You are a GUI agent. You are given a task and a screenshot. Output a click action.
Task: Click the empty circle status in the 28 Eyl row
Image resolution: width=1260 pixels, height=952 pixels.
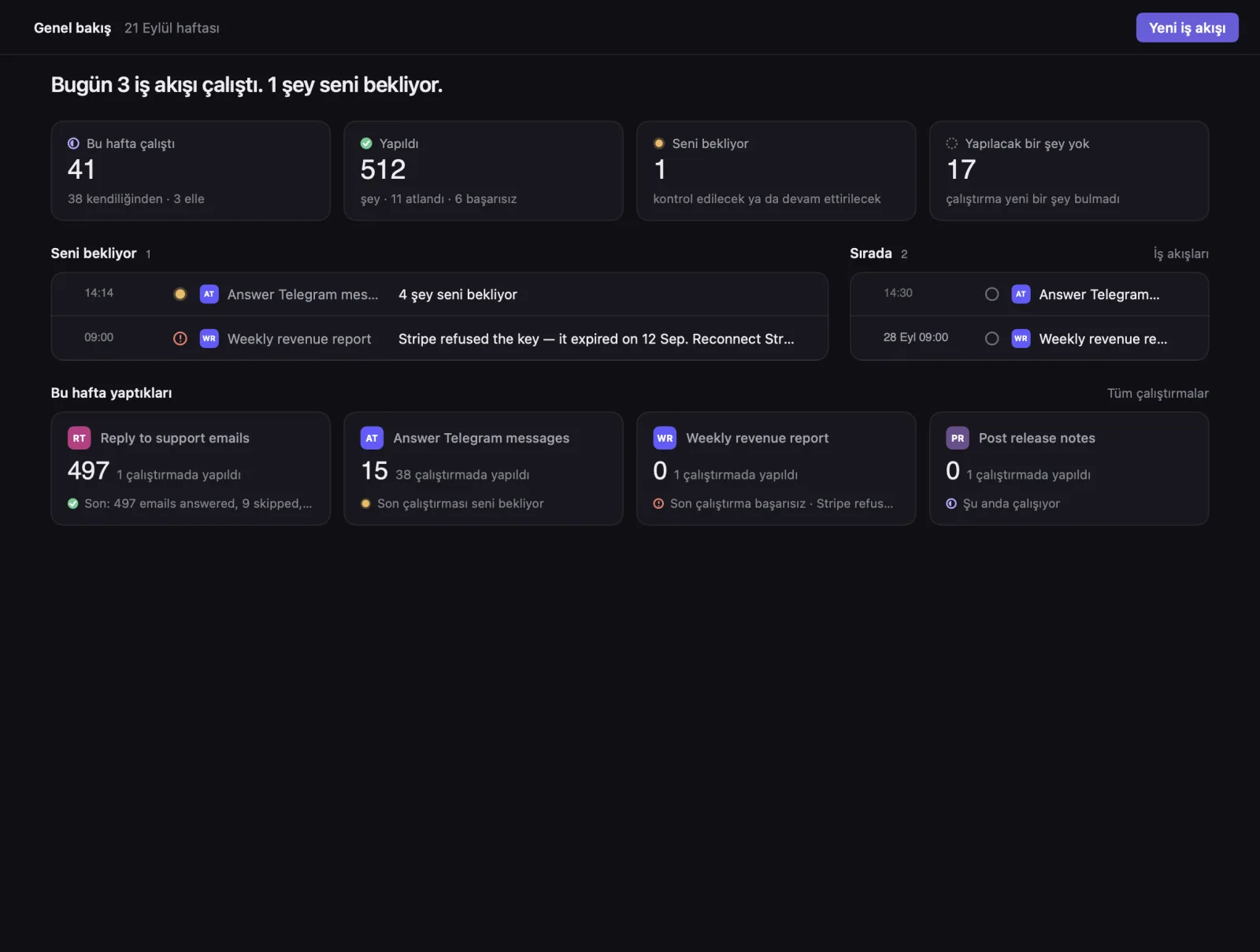992,339
